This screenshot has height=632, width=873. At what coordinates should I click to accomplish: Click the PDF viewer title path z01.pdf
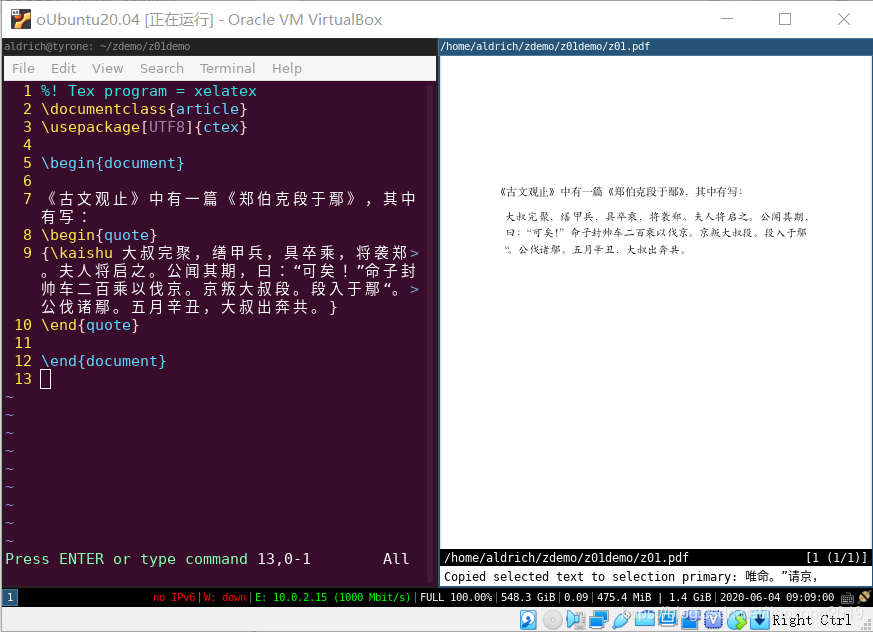(x=545, y=47)
